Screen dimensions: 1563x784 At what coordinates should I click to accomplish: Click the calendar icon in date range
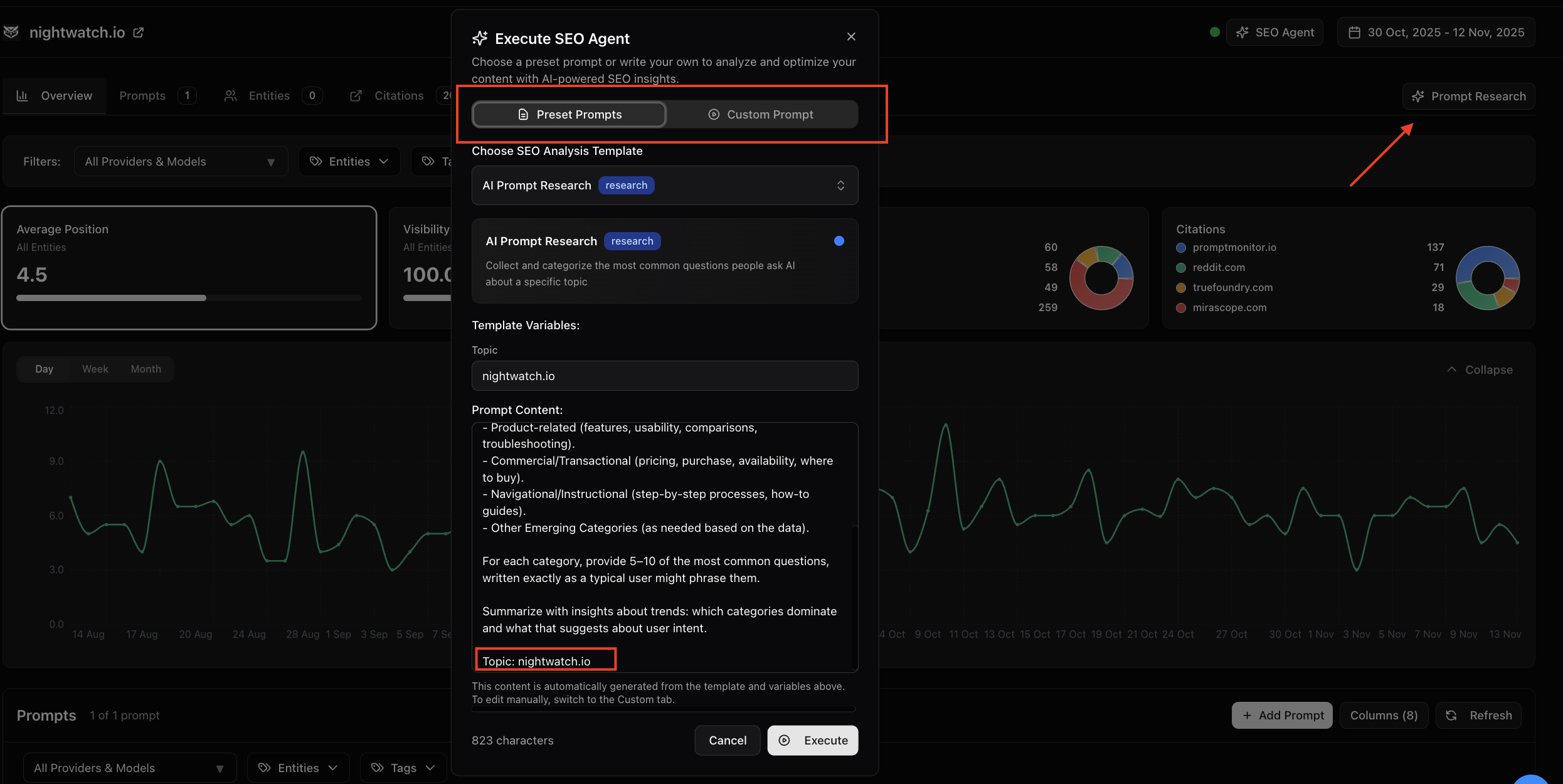pyautogui.click(x=1354, y=33)
